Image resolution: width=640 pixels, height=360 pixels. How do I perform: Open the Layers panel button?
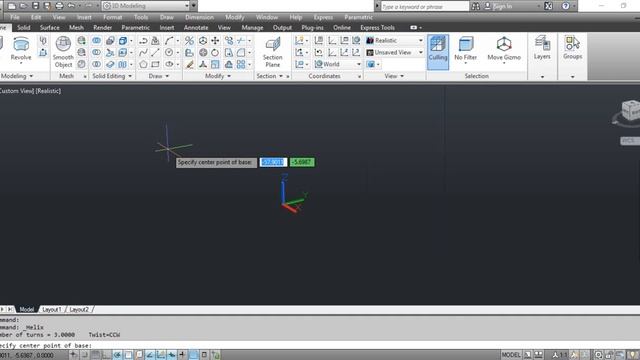542,48
